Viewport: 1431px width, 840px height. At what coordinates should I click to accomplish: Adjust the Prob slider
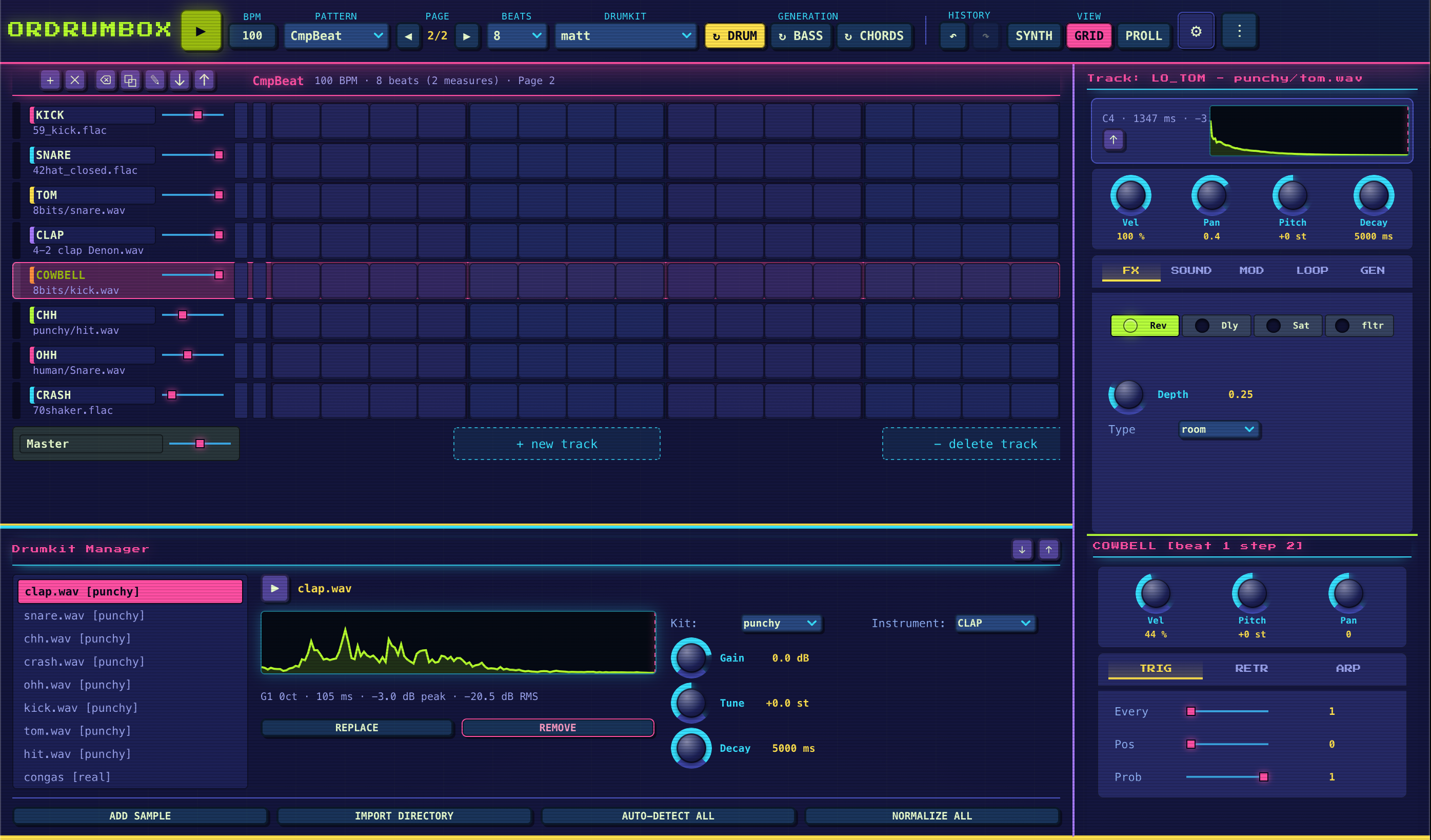click(x=1227, y=776)
